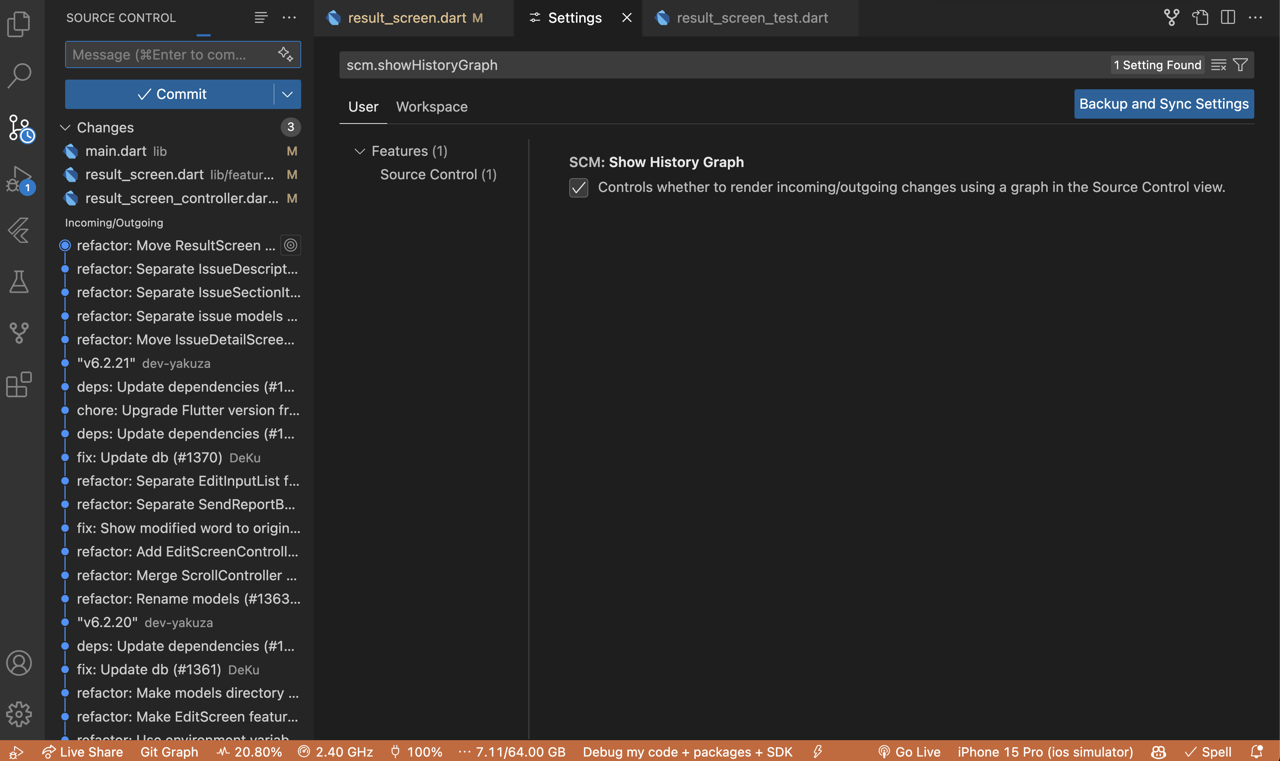This screenshot has width=1280, height=761.
Task: Open the Accounts icon
Action: coord(19,663)
